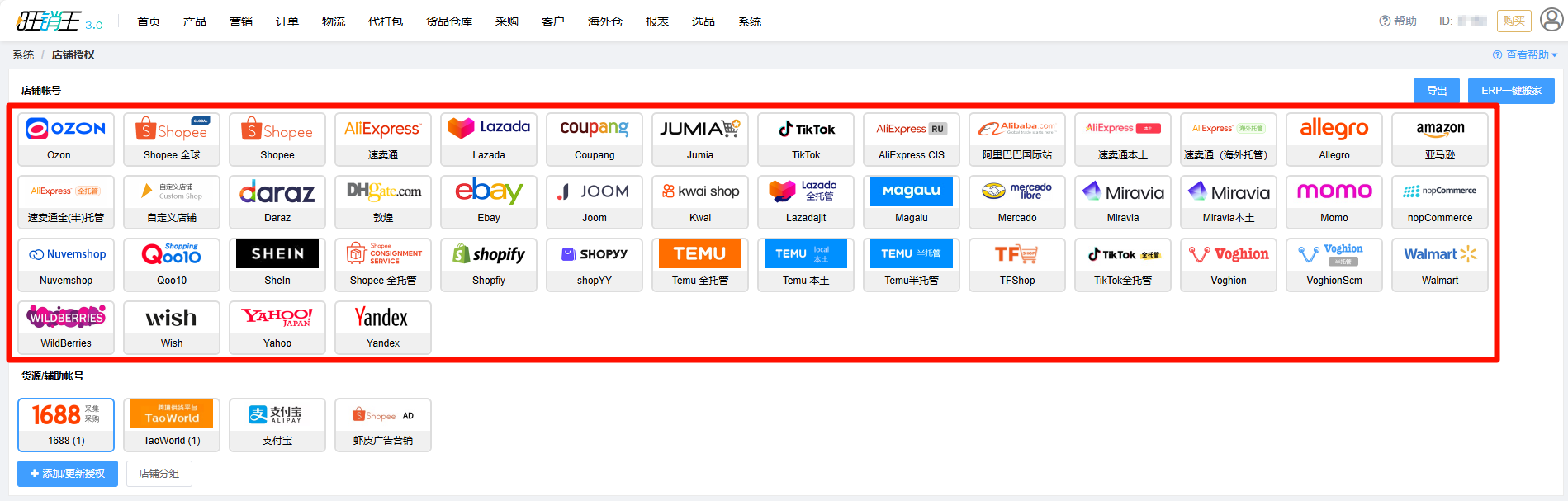This screenshot has width=1568, height=501.
Task: Open the 首页 menu
Action: tap(149, 21)
